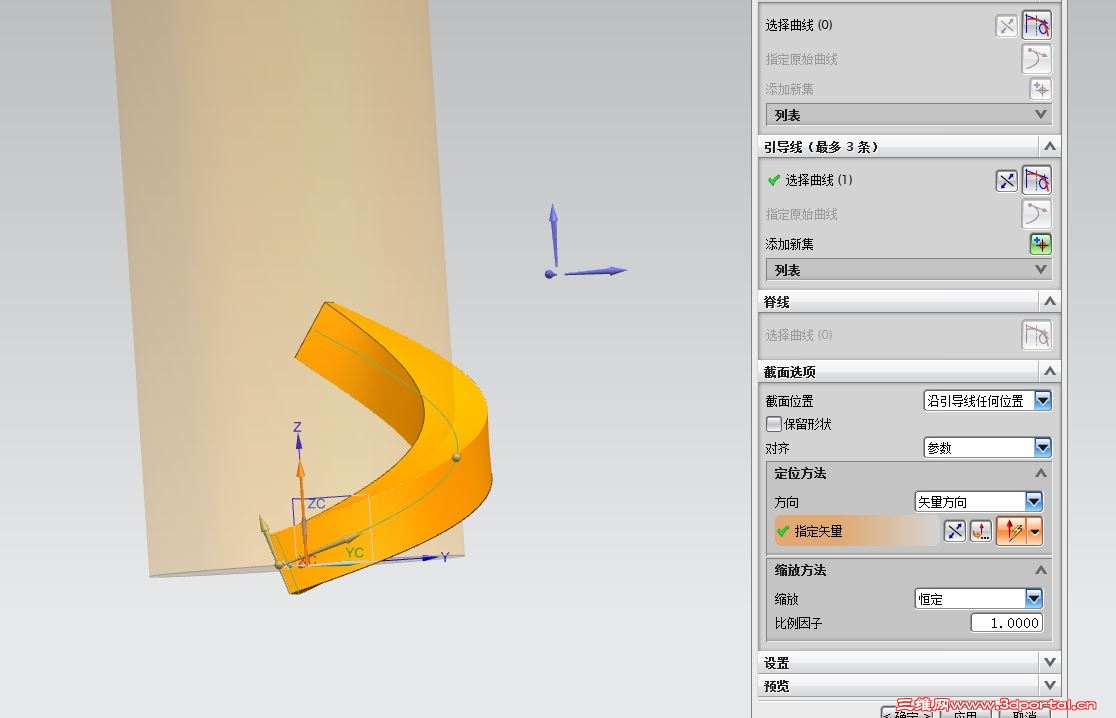Click the 指定原始曲线 icon in the 引导线 section
This screenshot has height=718, width=1116.
[x=1037, y=213]
